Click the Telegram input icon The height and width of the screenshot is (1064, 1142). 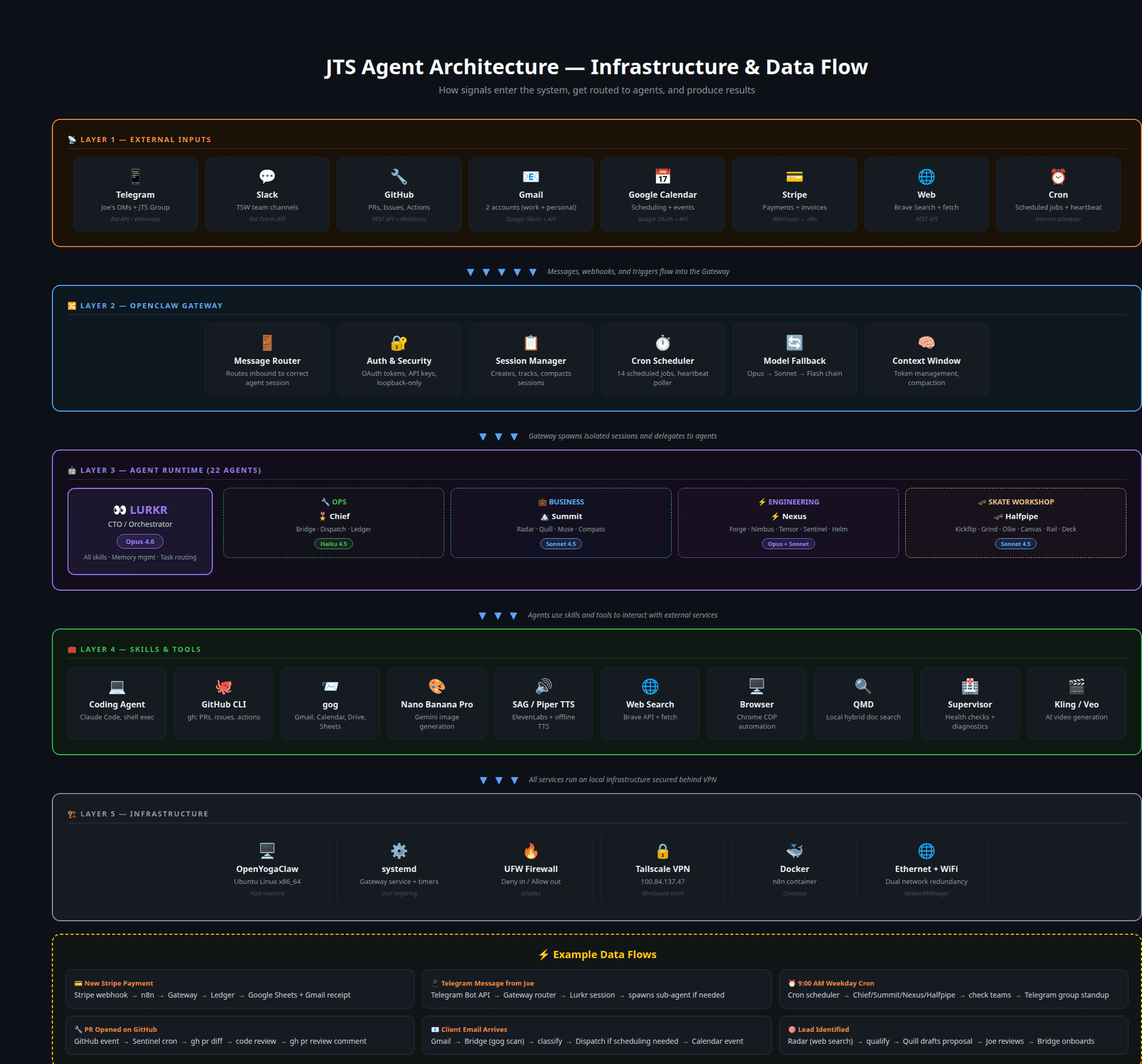[x=135, y=176]
